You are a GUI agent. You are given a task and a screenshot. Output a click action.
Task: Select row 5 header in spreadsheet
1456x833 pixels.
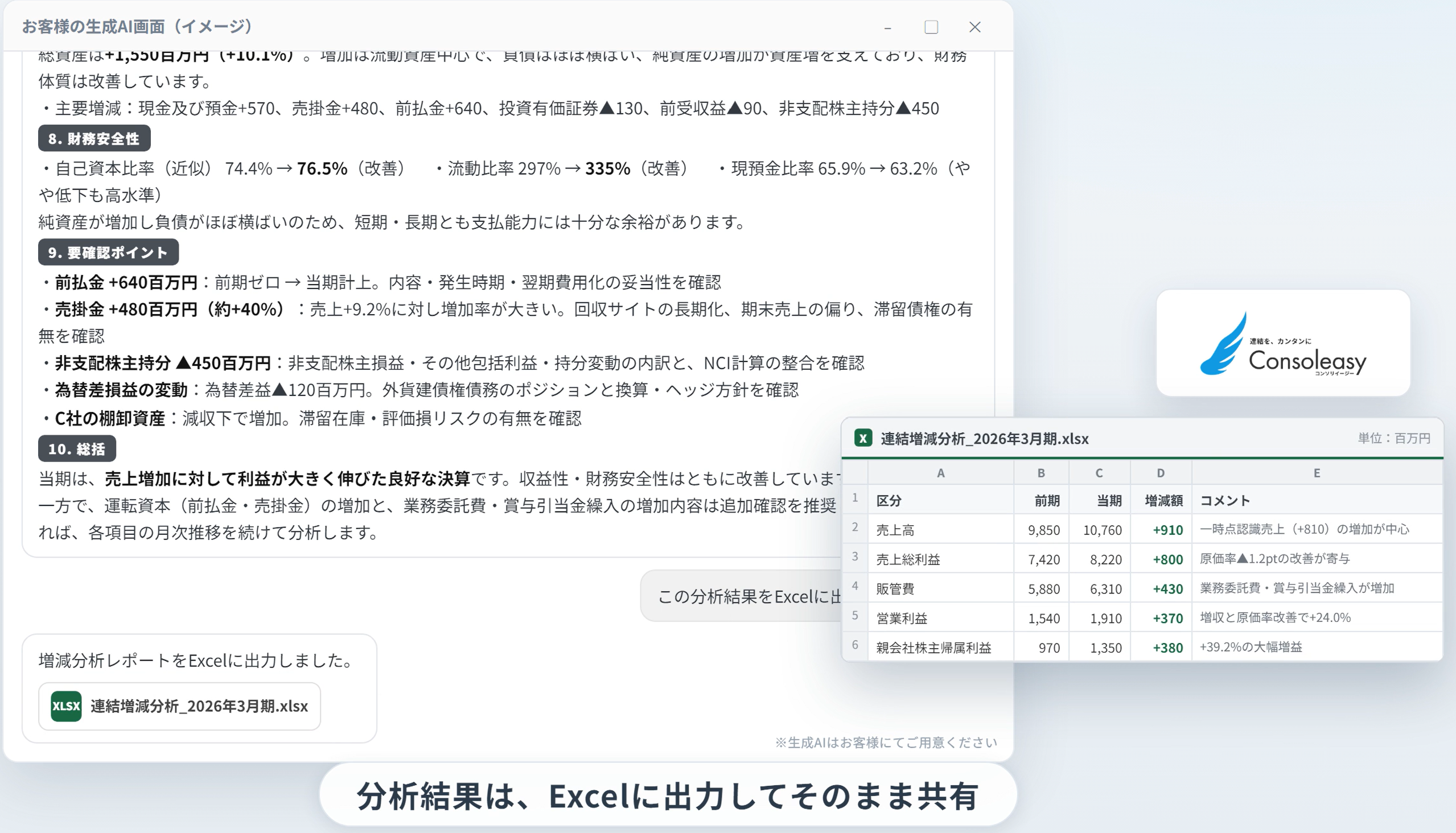click(855, 617)
